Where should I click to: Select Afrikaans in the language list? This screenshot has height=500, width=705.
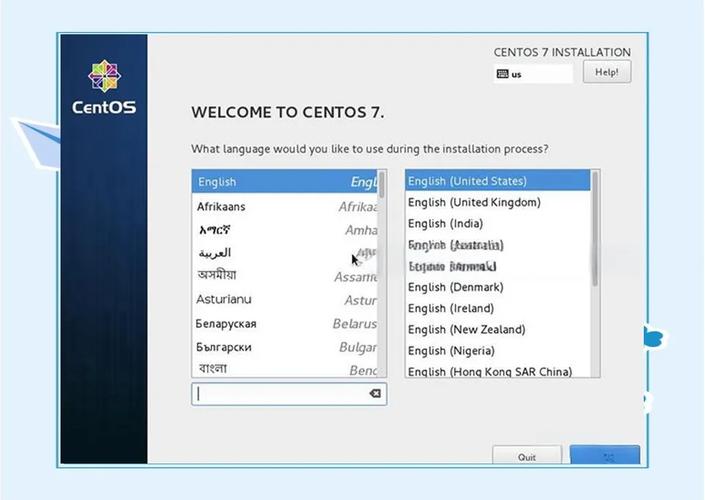click(x=285, y=206)
